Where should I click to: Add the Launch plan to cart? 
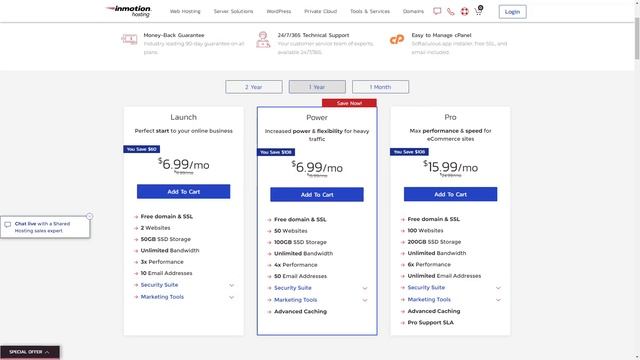(x=183, y=191)
